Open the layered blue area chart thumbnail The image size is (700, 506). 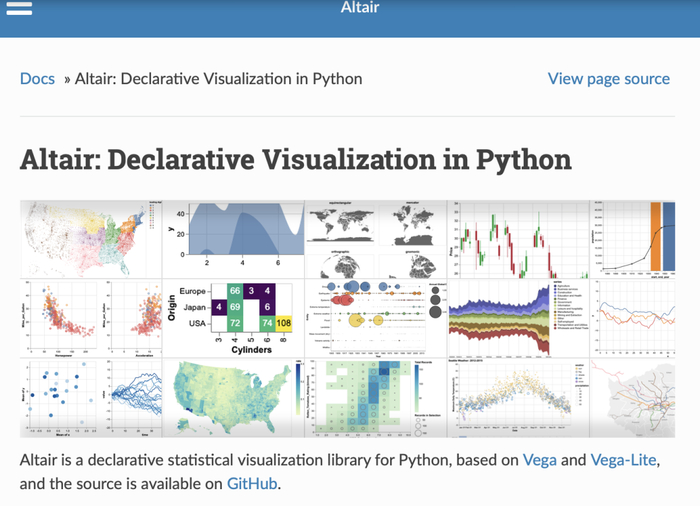(x=233, y=239)
